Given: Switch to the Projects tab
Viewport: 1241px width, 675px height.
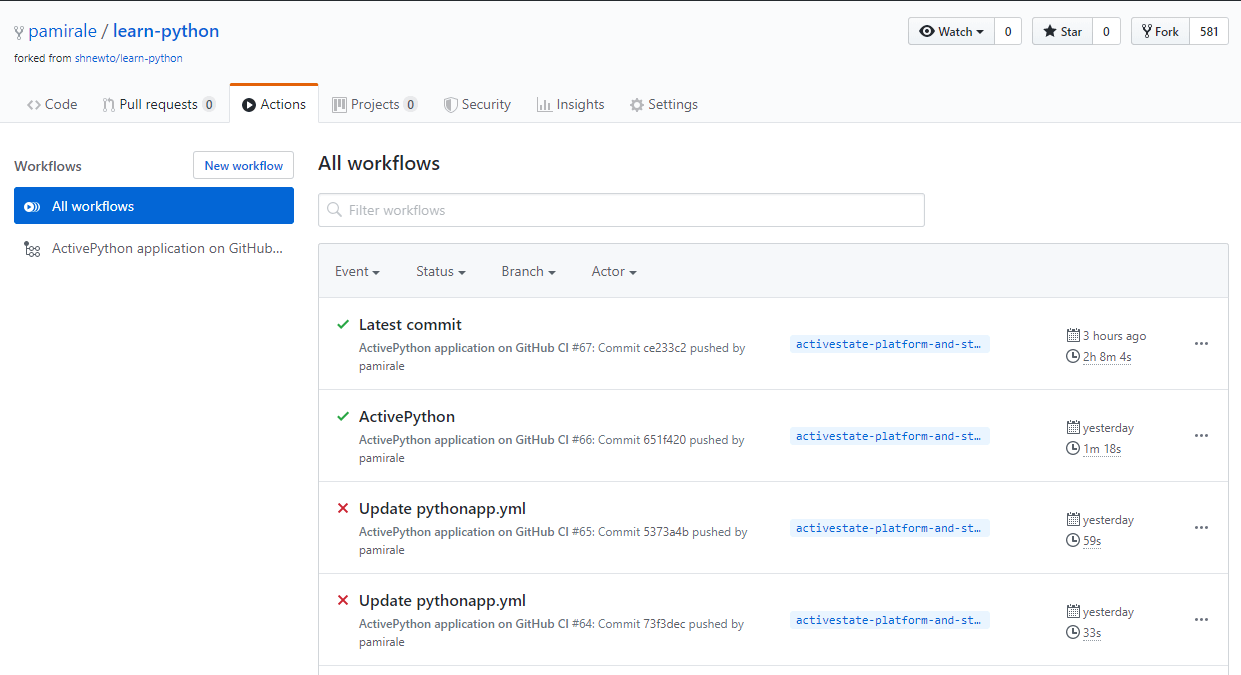Looking at the screenshot, I should tap(375, 104).
